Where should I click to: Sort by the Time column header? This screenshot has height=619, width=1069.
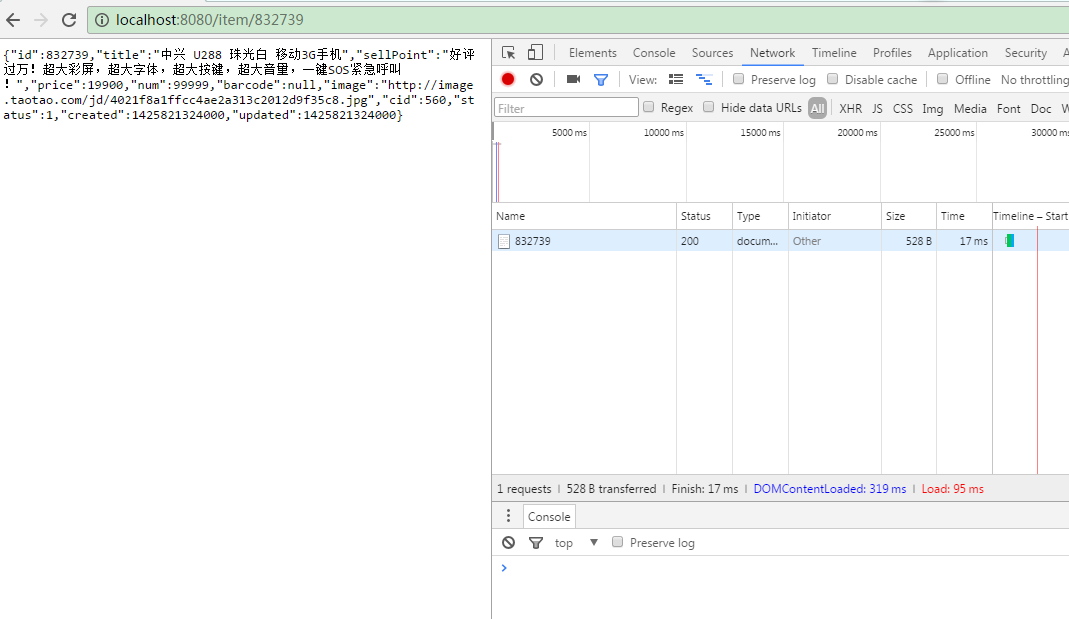pyautogui.click(x=964, y=216)
